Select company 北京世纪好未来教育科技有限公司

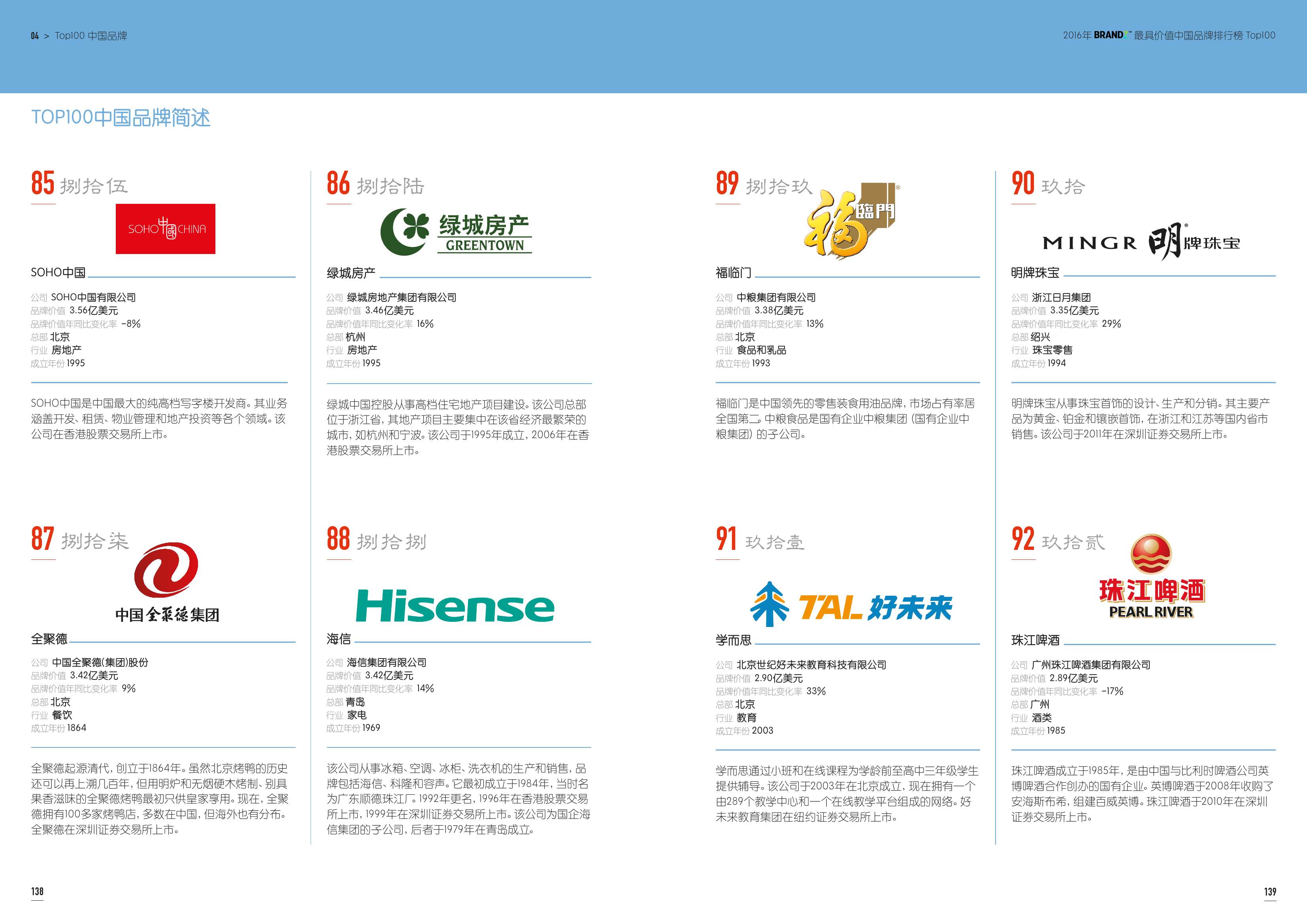tap(812, 664)
